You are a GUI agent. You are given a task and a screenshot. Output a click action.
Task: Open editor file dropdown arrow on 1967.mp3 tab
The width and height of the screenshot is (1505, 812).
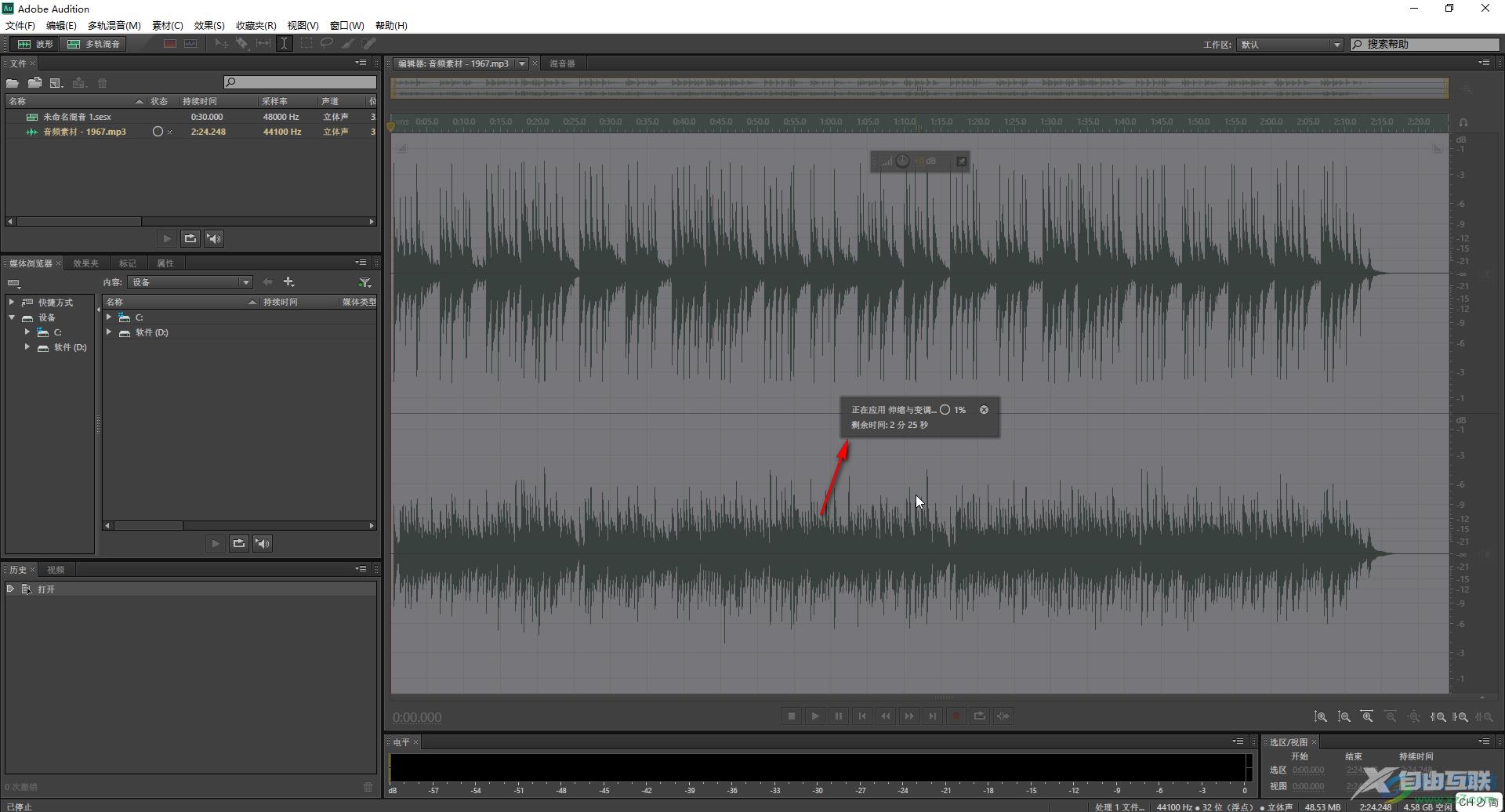click(521, 63)
